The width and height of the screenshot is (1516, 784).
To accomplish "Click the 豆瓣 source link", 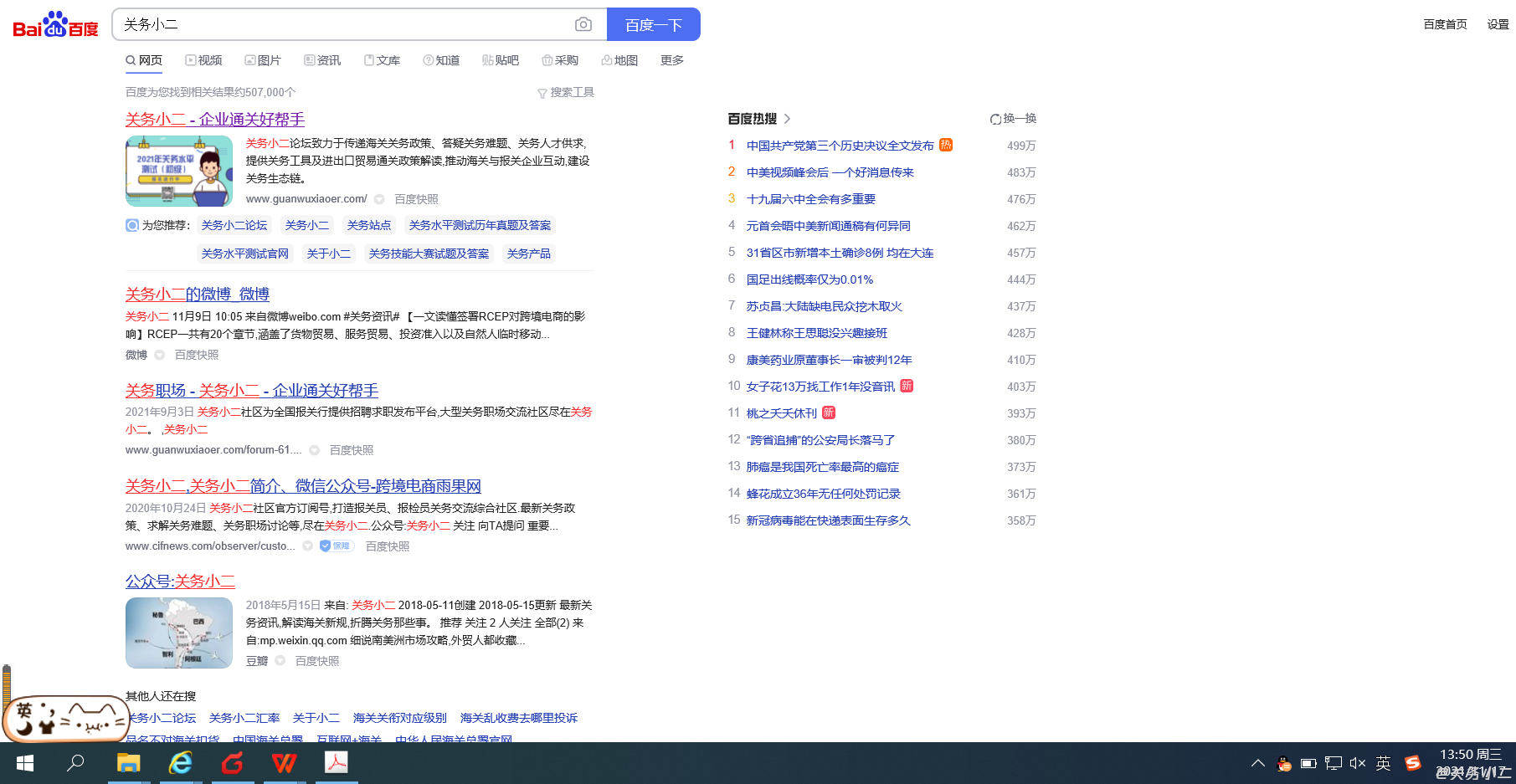I will click(x=257, y=661).
